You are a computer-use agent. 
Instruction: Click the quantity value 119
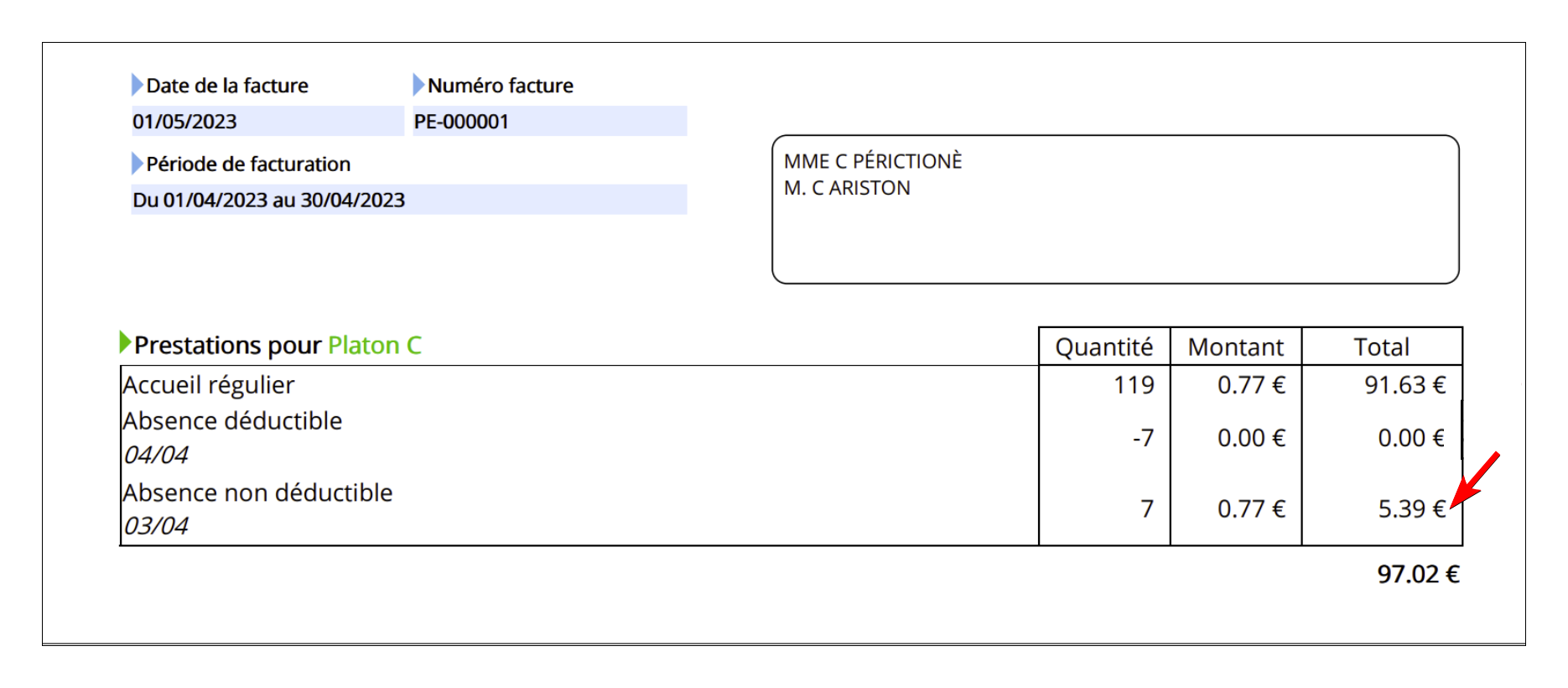1134,384
